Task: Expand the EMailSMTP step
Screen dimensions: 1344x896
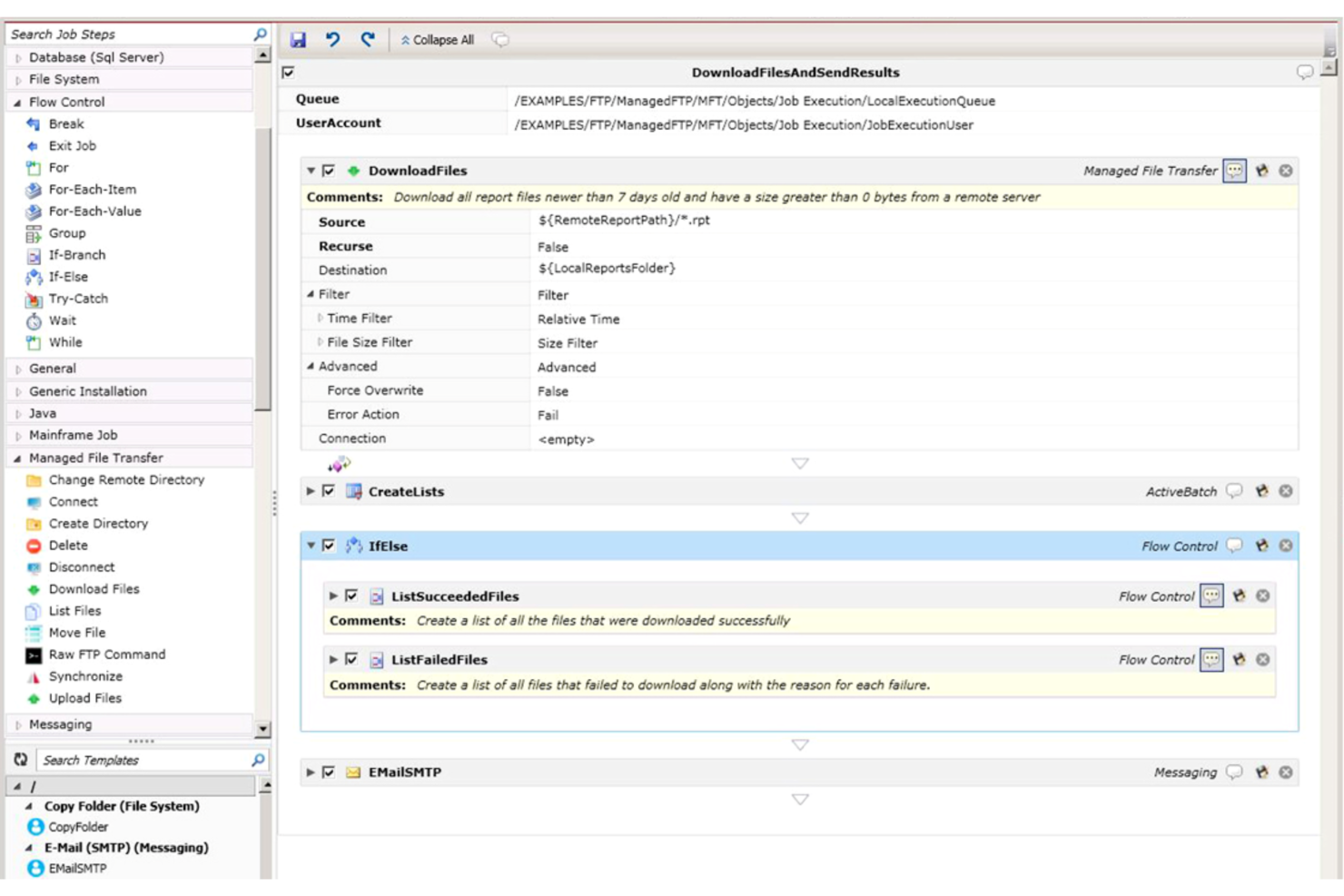Action: (311, 772)
